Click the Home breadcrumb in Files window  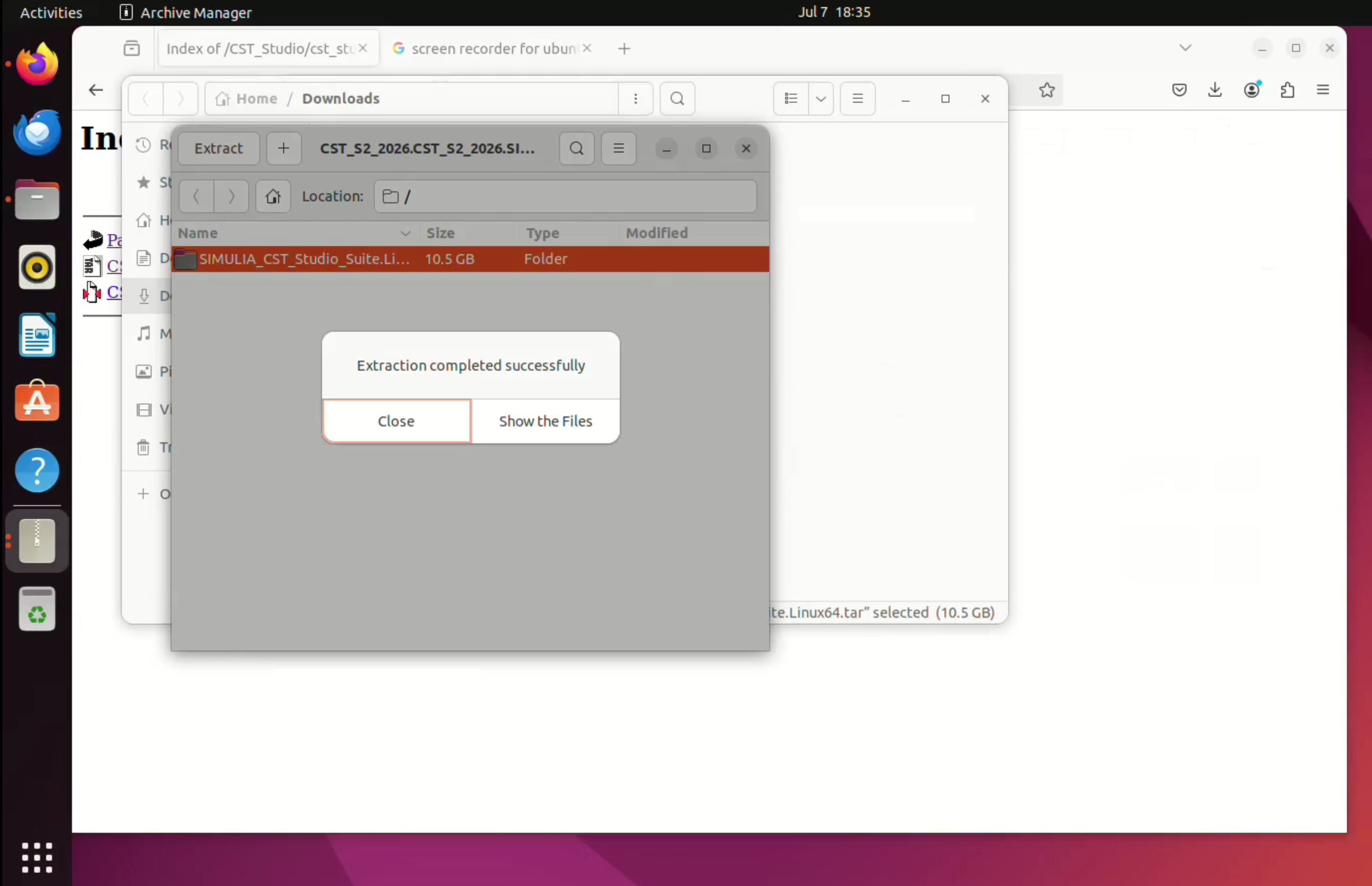(x=246, y=99)
